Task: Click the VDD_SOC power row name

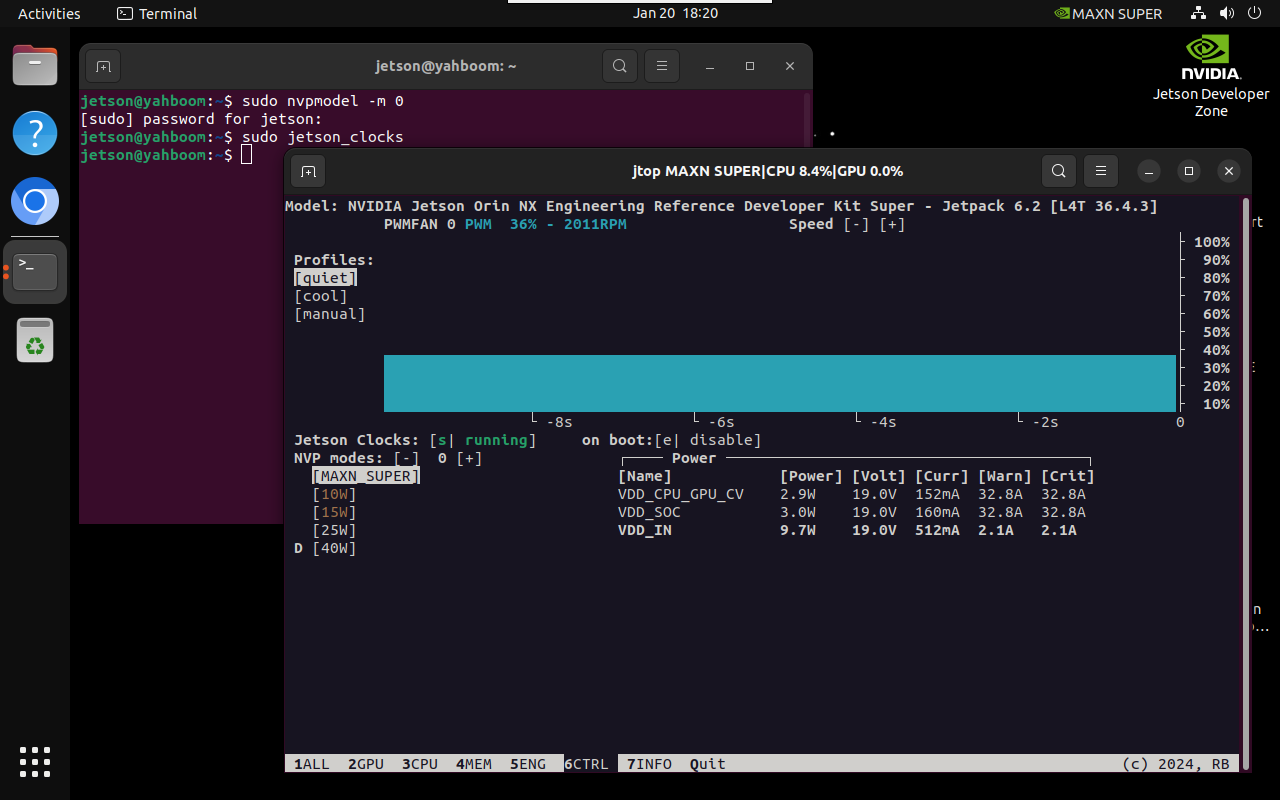Action: point(650,512)
